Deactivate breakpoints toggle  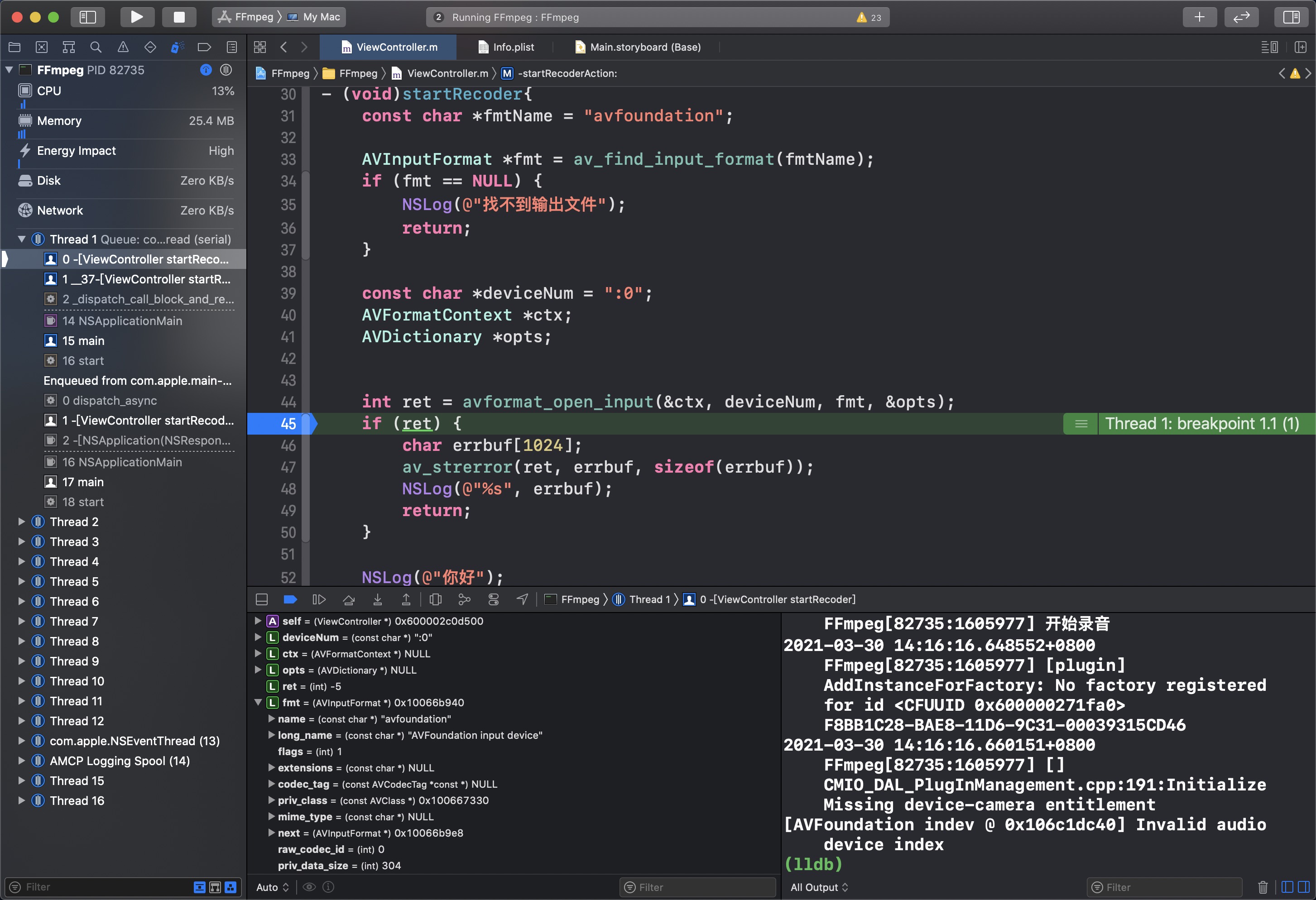(290, 599)
